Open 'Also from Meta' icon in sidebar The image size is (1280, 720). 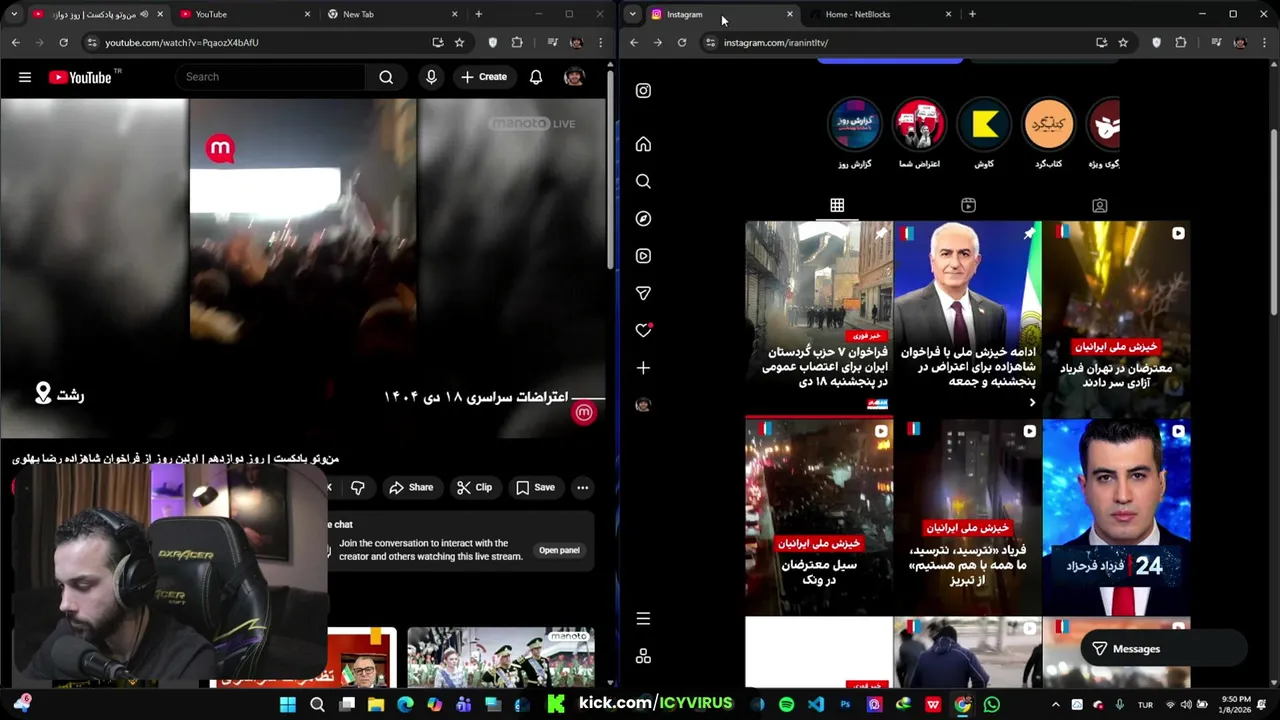click(x=643, y=656)
